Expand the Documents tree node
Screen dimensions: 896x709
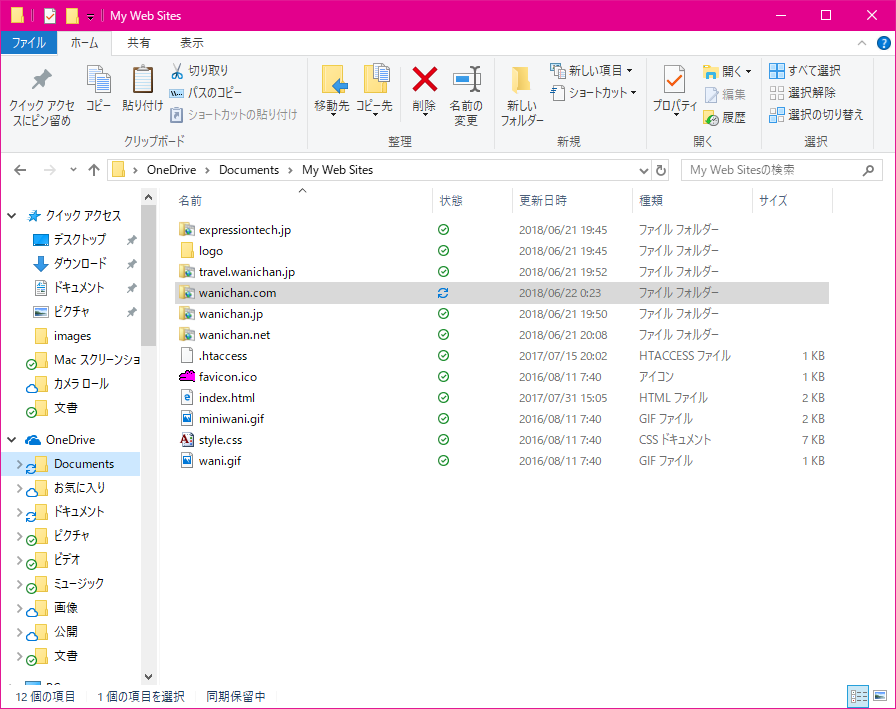(x=19, y=464)
